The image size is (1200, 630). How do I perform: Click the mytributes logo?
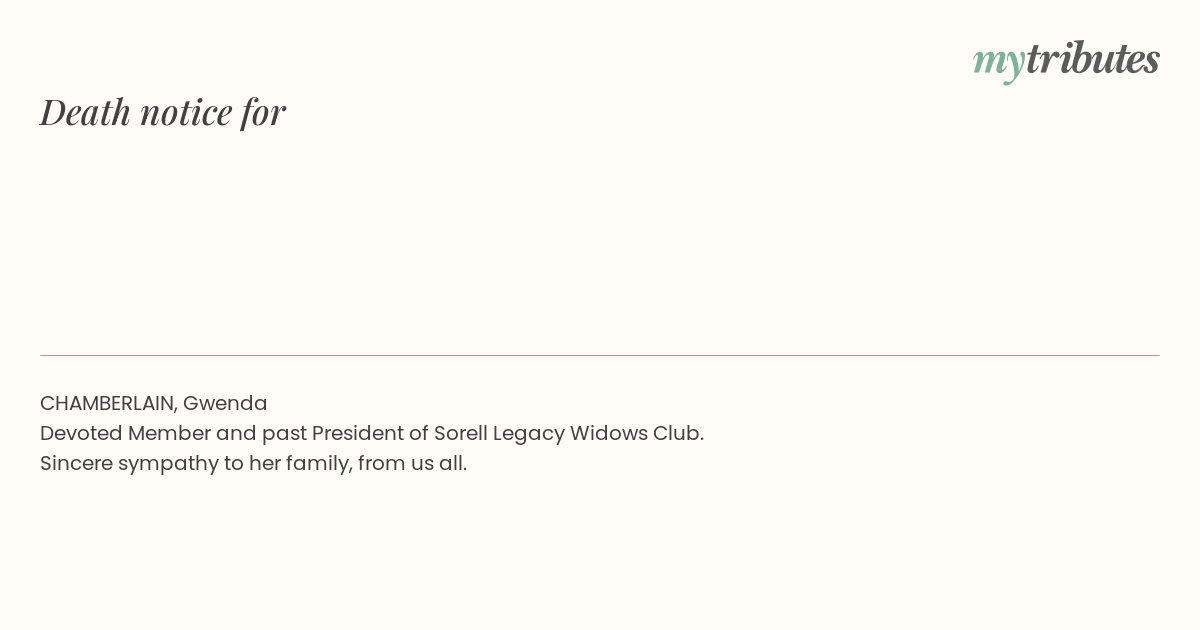(1066, 60)
